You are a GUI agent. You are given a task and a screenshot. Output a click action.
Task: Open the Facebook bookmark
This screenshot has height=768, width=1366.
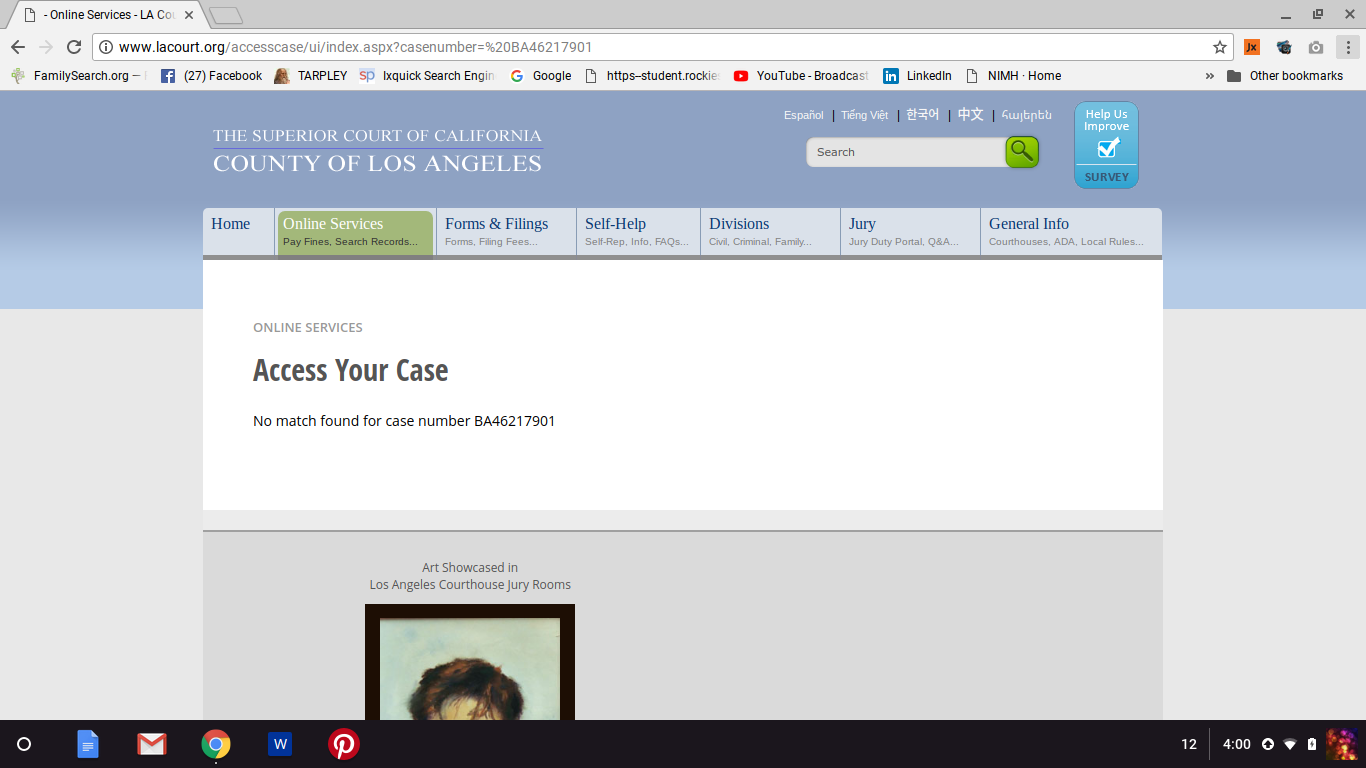click(x=212, y=76)
